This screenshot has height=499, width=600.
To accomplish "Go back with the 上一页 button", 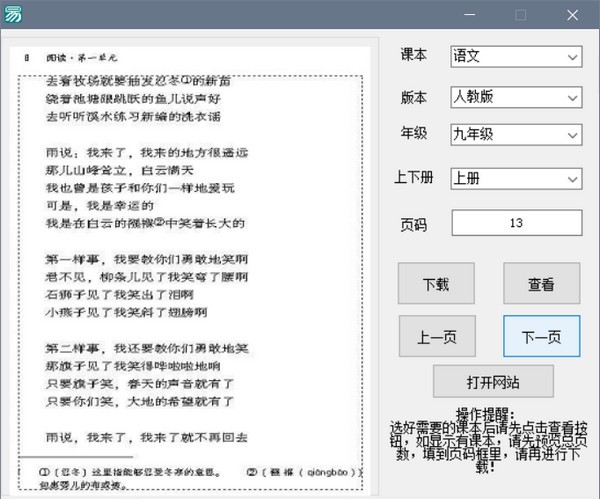I will [437, 337].
